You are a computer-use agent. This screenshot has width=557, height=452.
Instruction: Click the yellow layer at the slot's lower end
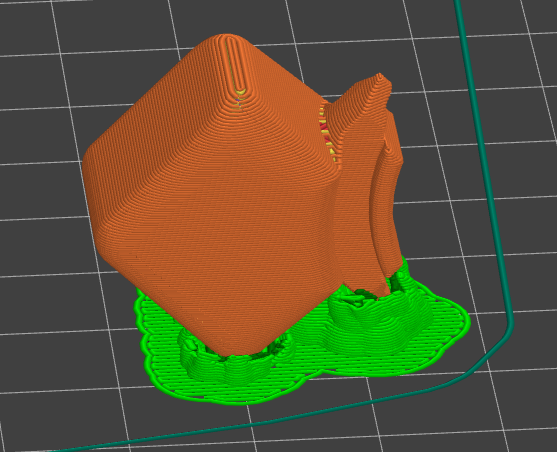coord(241,92)
